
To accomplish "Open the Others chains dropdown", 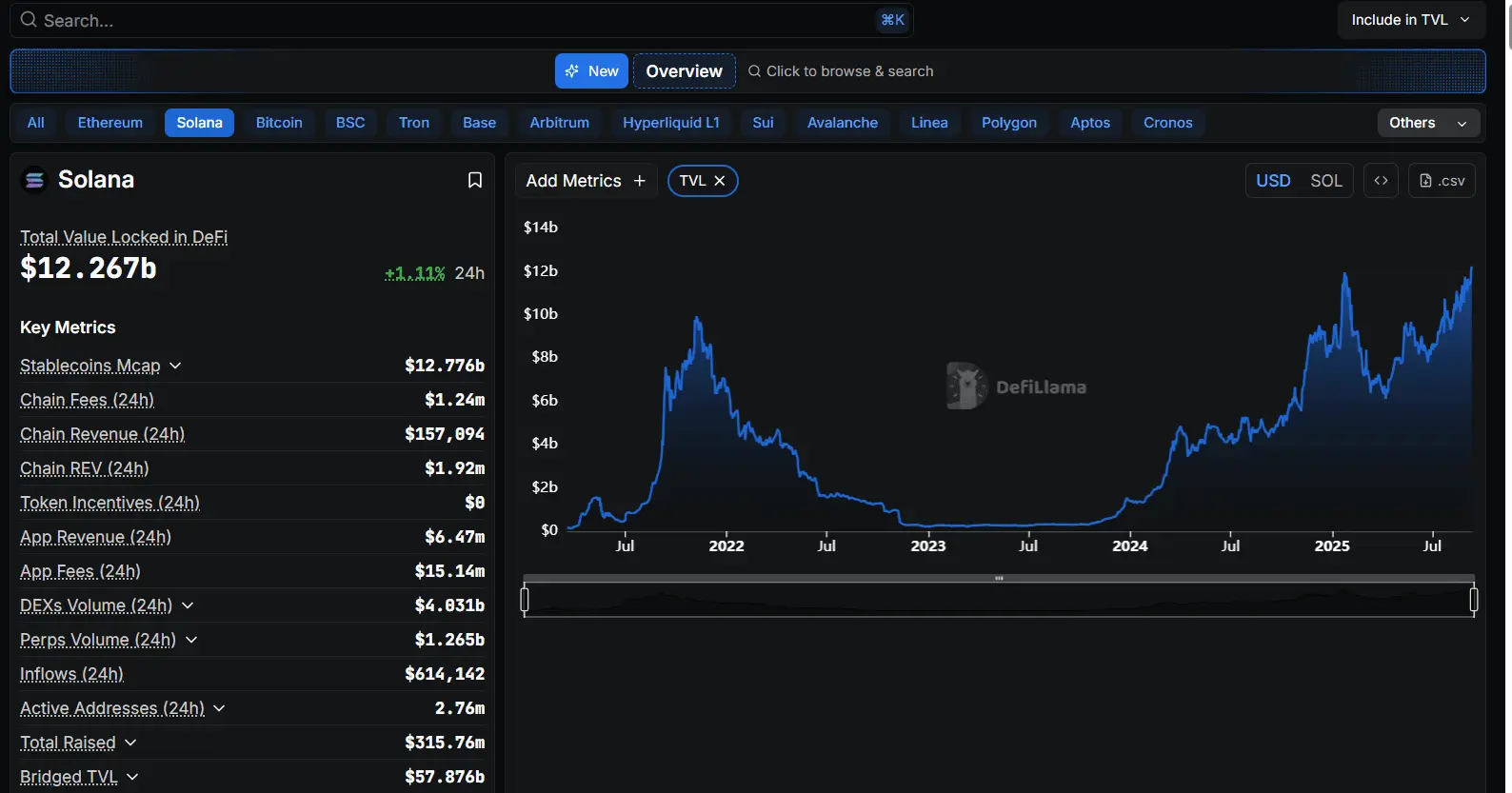I will pos(1428,123).
